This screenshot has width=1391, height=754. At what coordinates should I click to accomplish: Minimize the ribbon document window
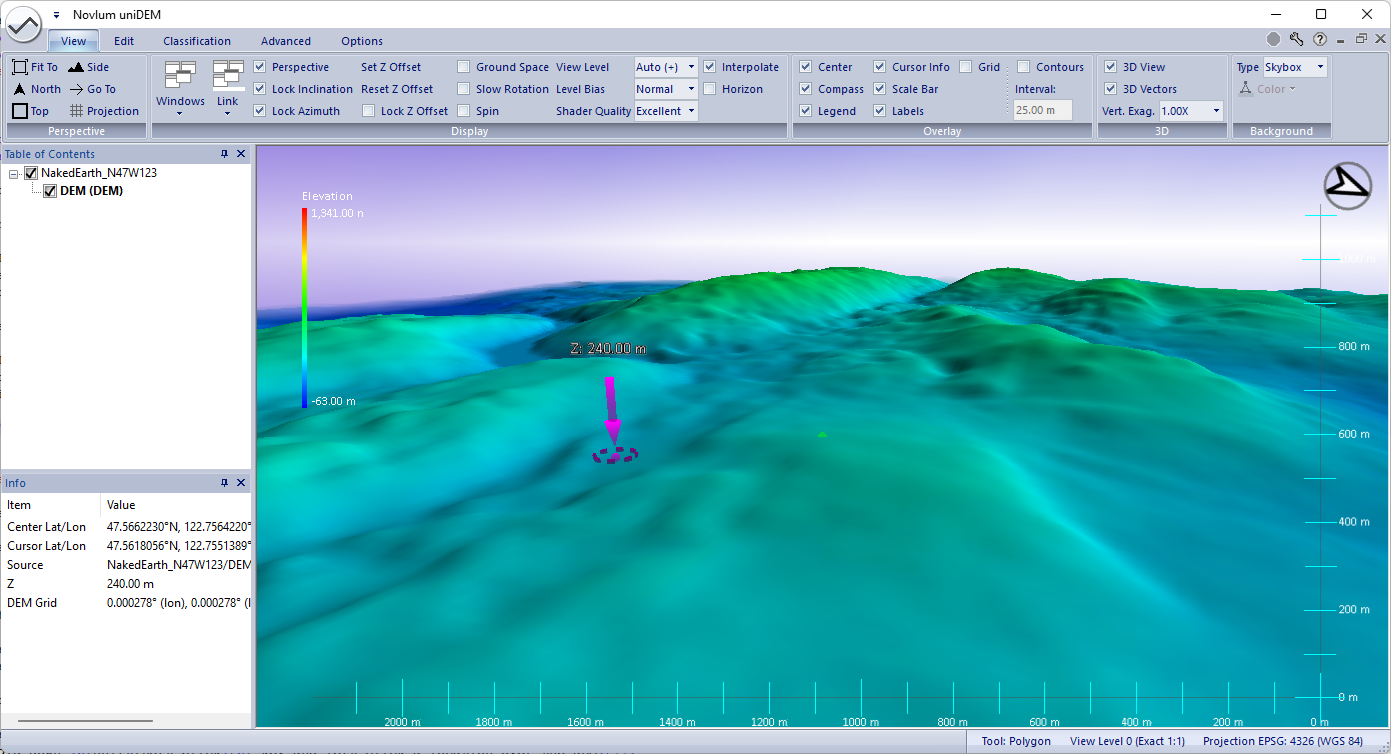coord(1343,40)
